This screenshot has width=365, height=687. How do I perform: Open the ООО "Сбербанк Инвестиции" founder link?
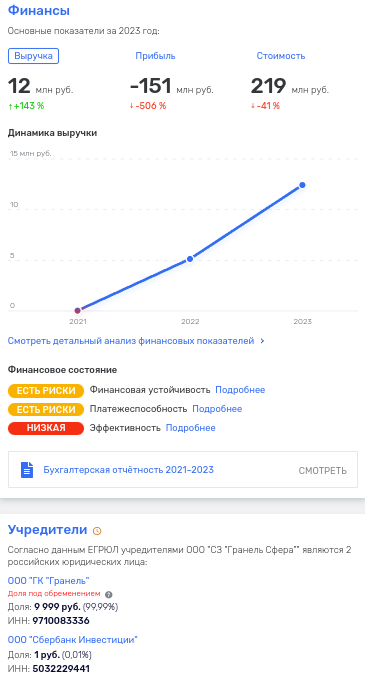[x=73, y=640]
